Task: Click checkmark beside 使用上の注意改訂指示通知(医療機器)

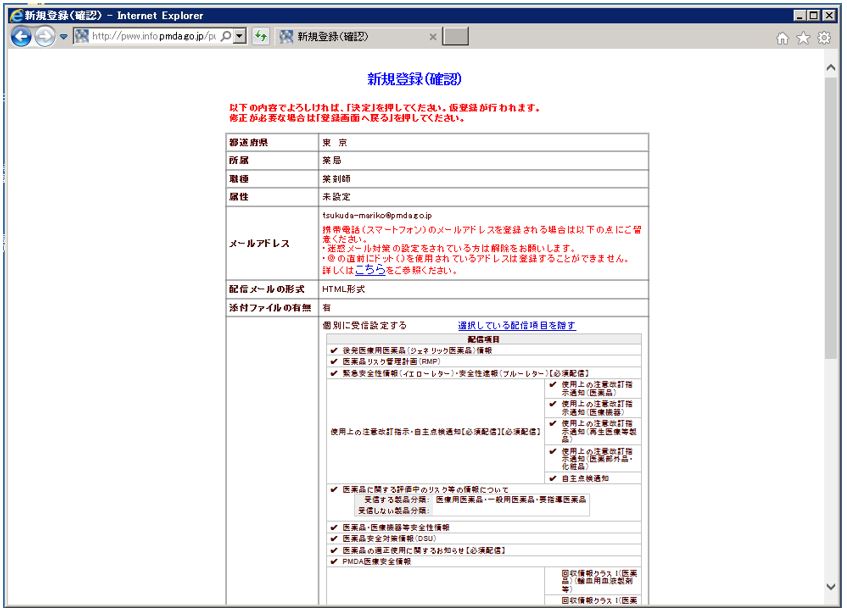Action: 553,403
